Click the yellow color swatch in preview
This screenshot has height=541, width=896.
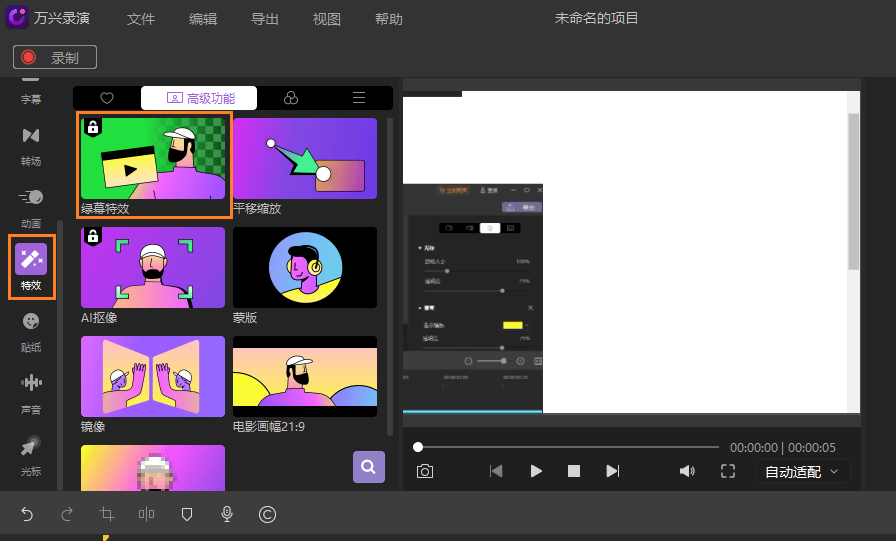513,325
